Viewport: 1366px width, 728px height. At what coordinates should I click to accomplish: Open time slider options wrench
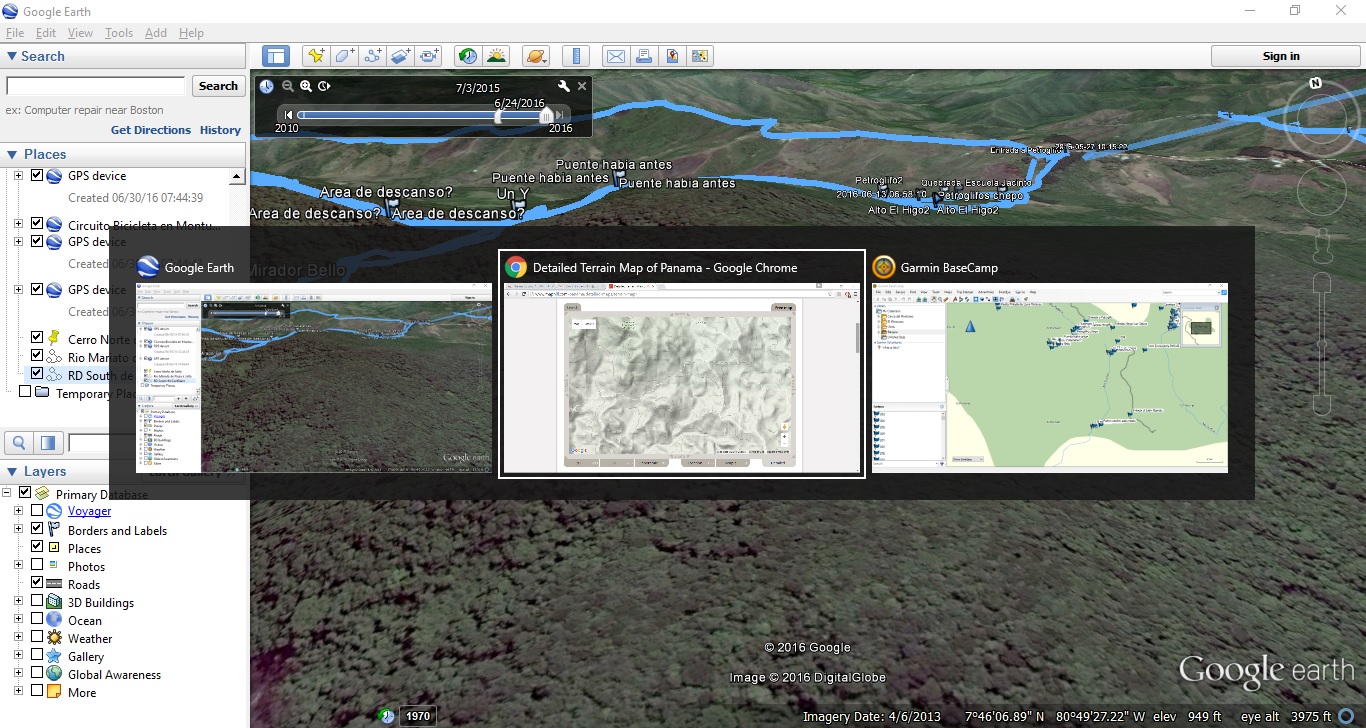point(564,86)
